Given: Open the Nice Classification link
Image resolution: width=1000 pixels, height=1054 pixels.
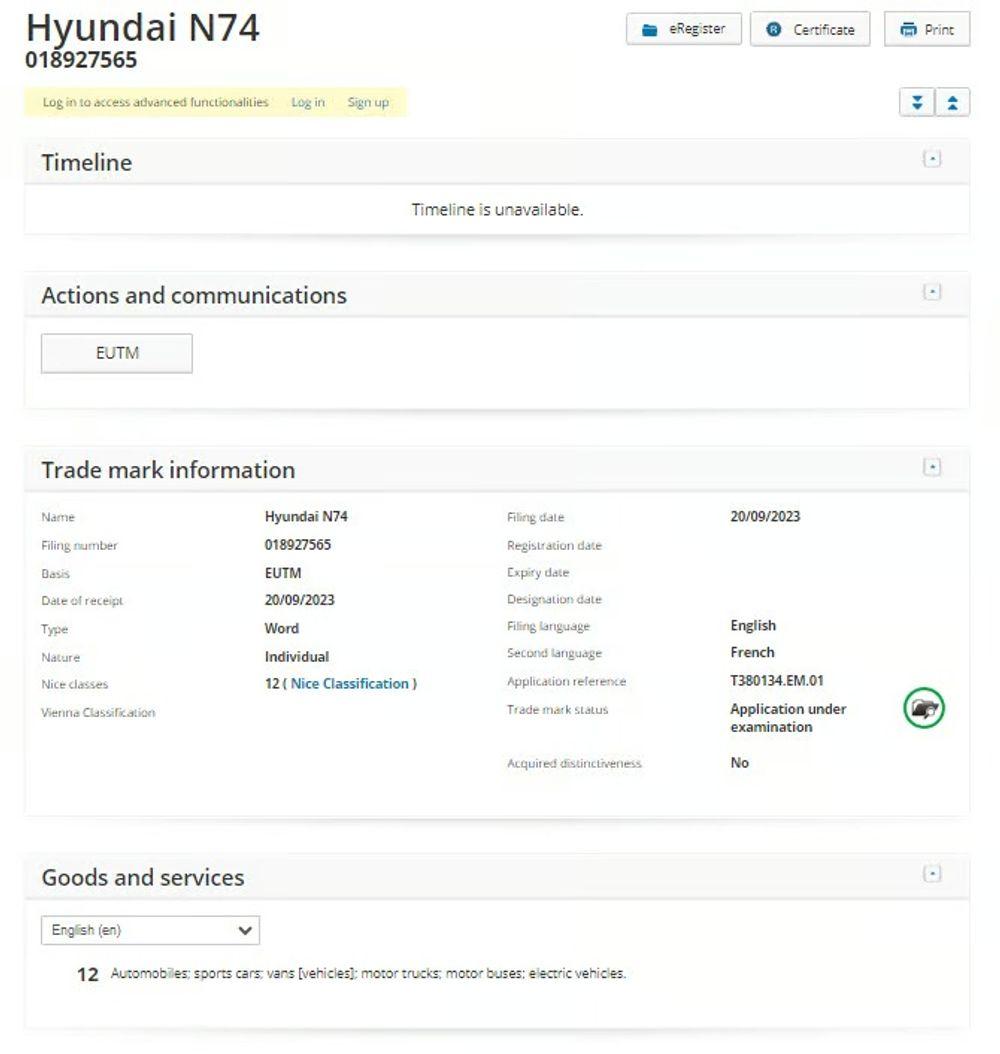Looking at the screenshot, I should [x=352, y=684].
